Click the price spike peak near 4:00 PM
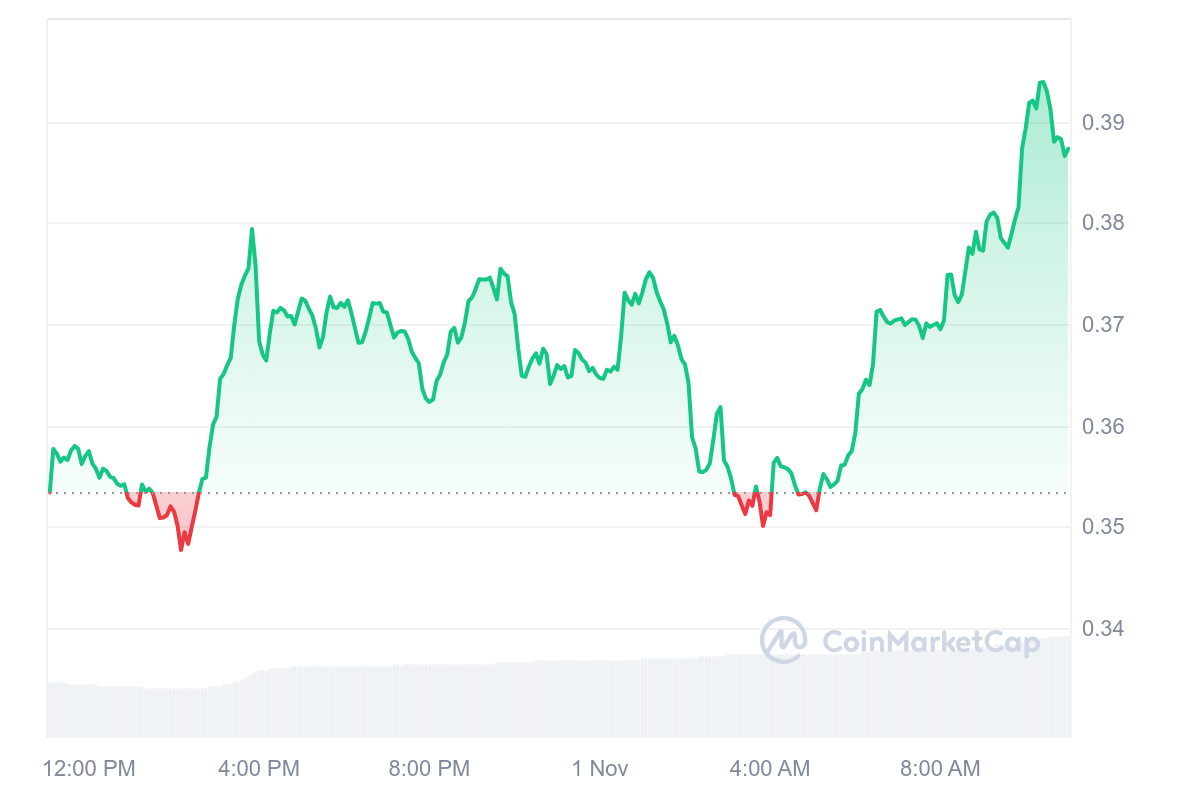 tap(252, 229)
